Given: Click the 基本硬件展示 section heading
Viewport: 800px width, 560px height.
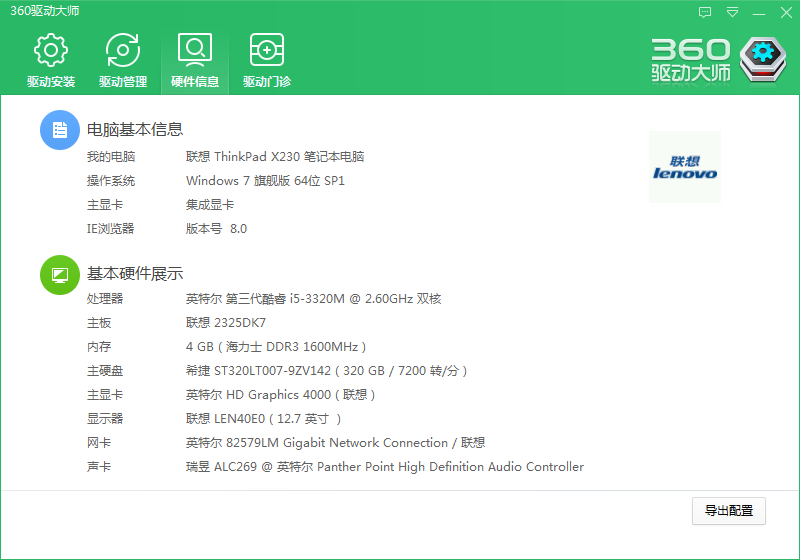Looking at the screenshot, I should tap(135, 274).
